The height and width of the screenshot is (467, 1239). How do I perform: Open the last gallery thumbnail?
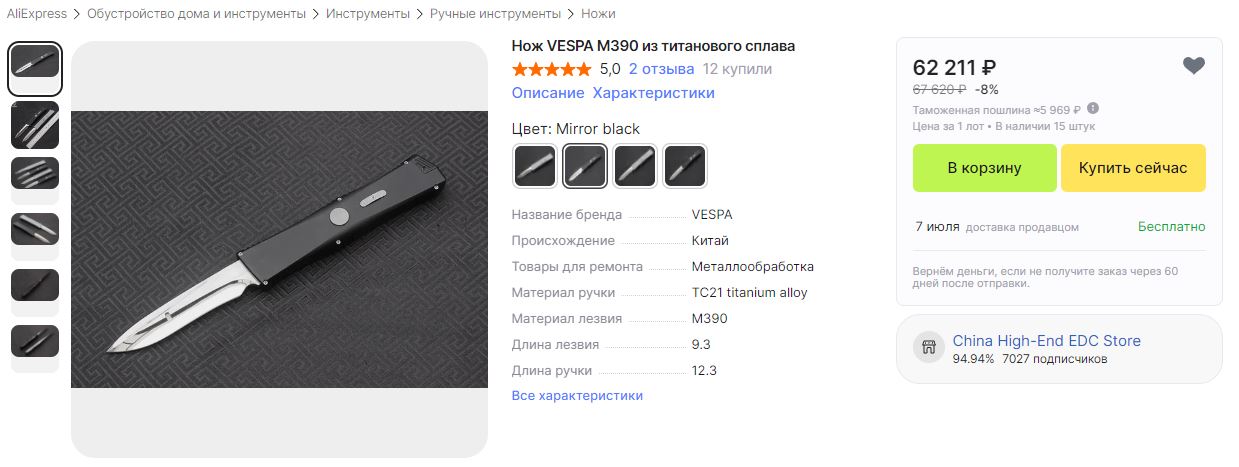click(35, 341)
